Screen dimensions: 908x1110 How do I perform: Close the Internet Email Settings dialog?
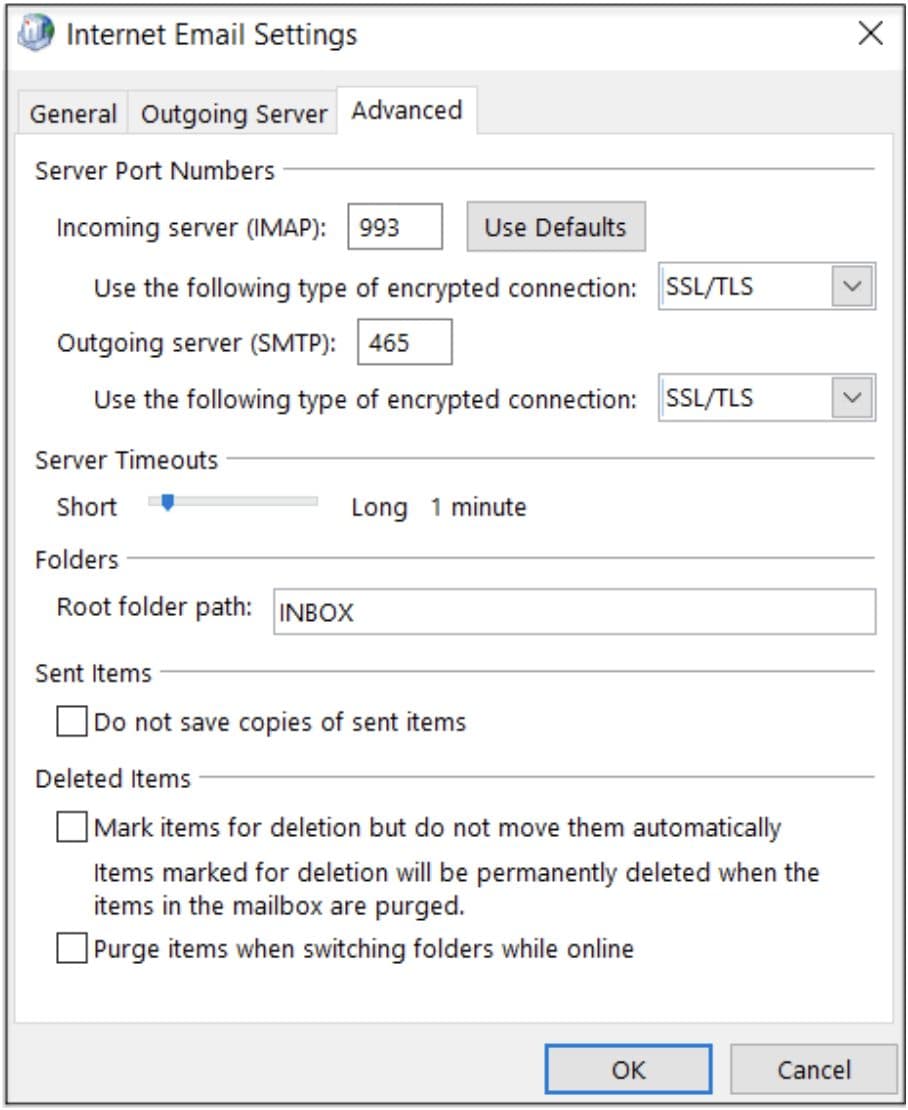coord(869,33)
